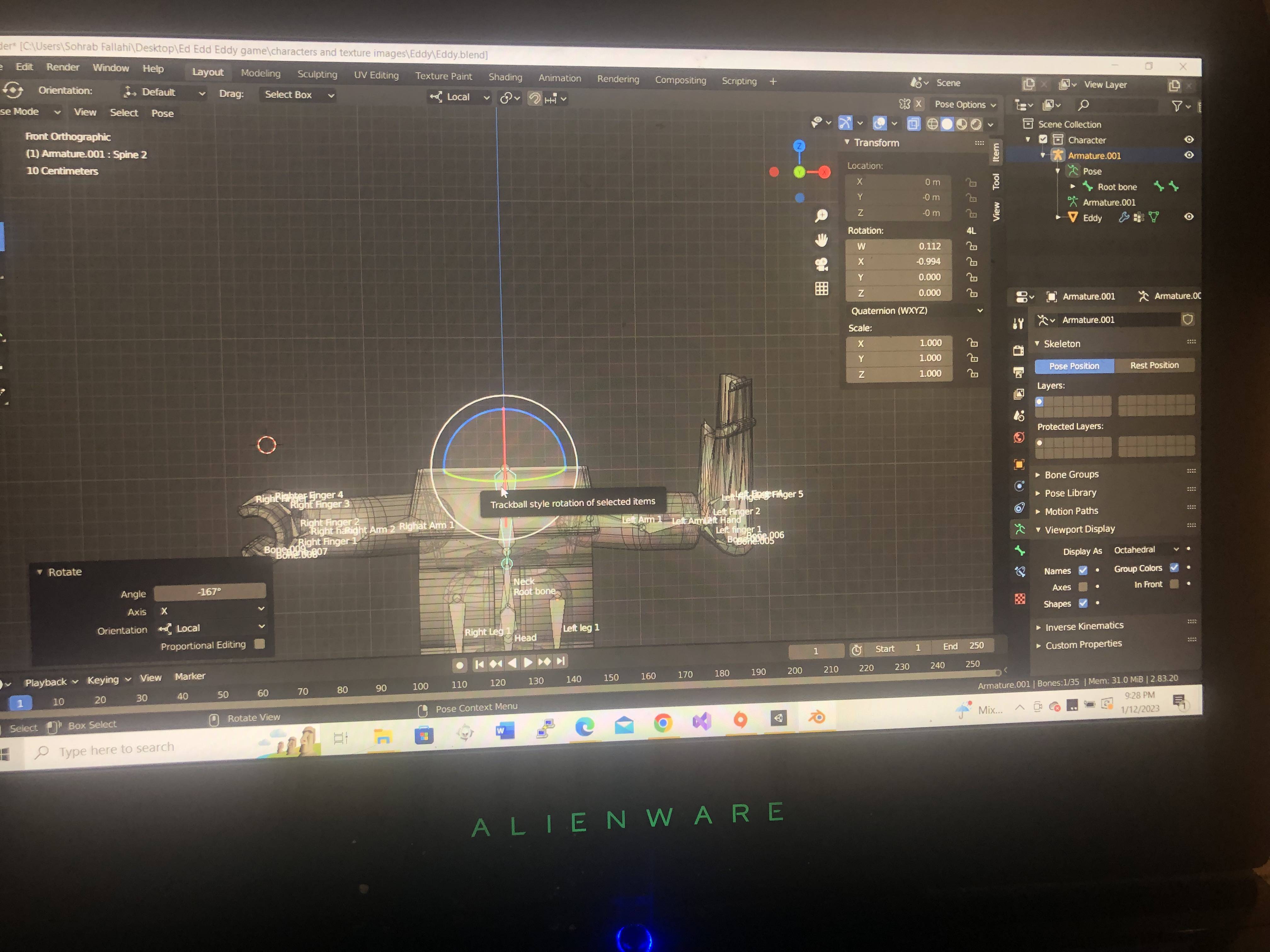This screenshot has width=1270, height=952.
Task: Expand the Bone Groups panel
Action: click(1071, 474)
